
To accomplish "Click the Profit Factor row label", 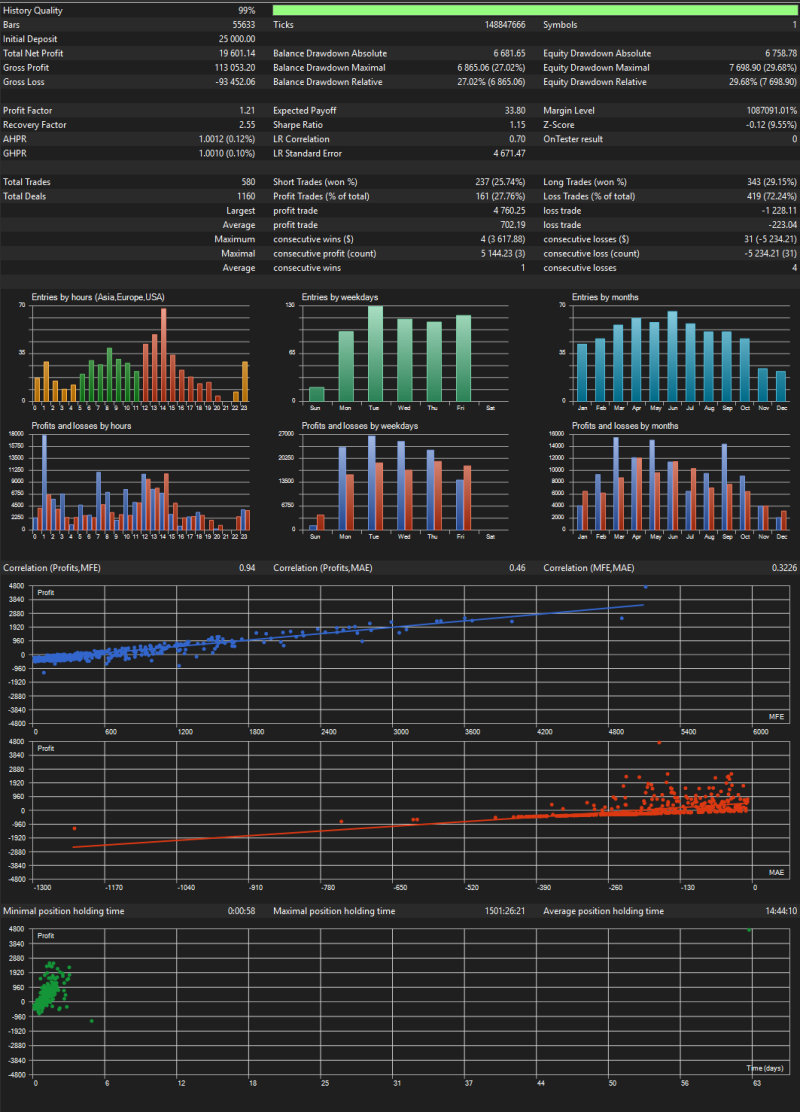I will click(28, 111).
